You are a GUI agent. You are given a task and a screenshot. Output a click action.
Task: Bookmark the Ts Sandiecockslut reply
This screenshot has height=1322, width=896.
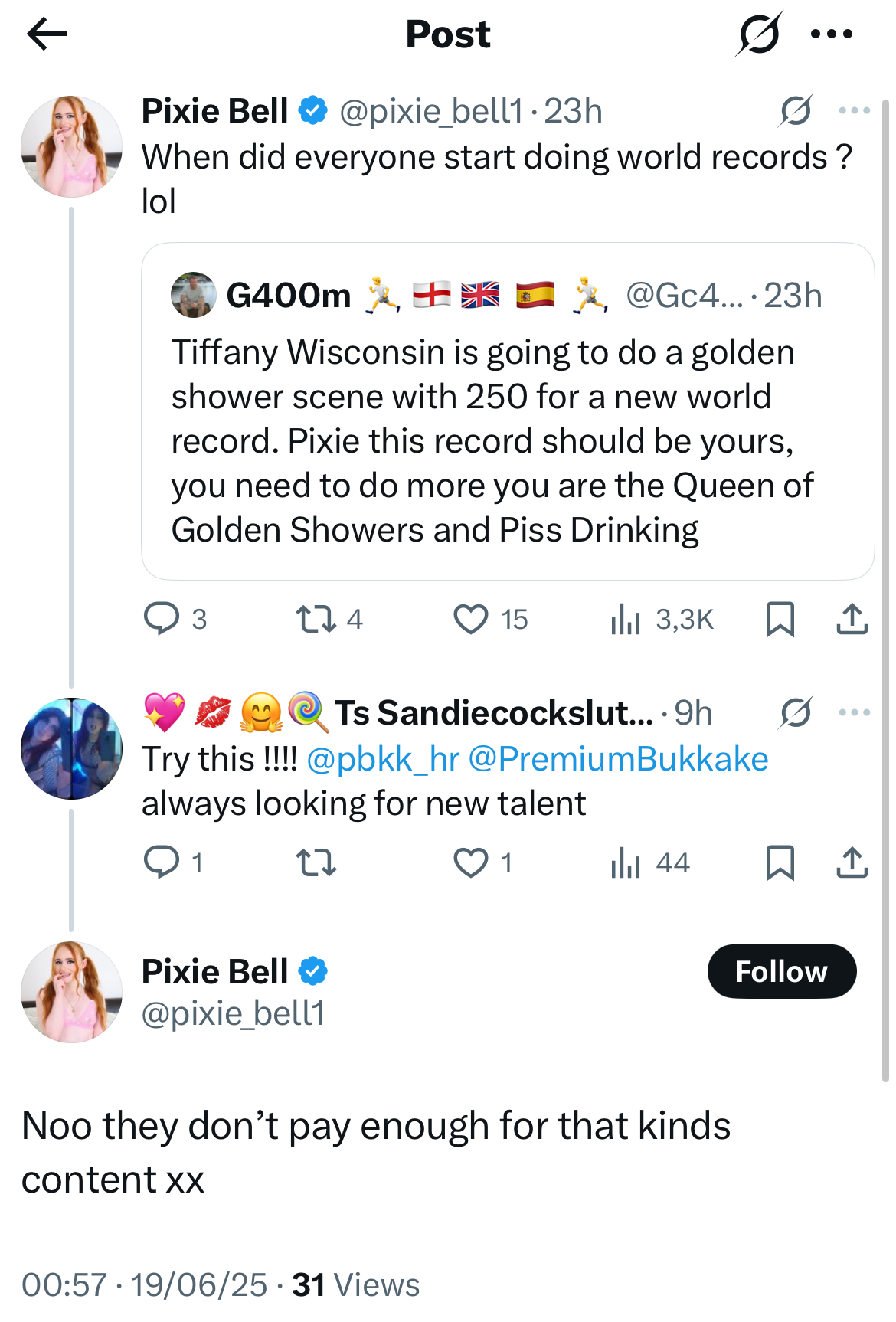780,862
